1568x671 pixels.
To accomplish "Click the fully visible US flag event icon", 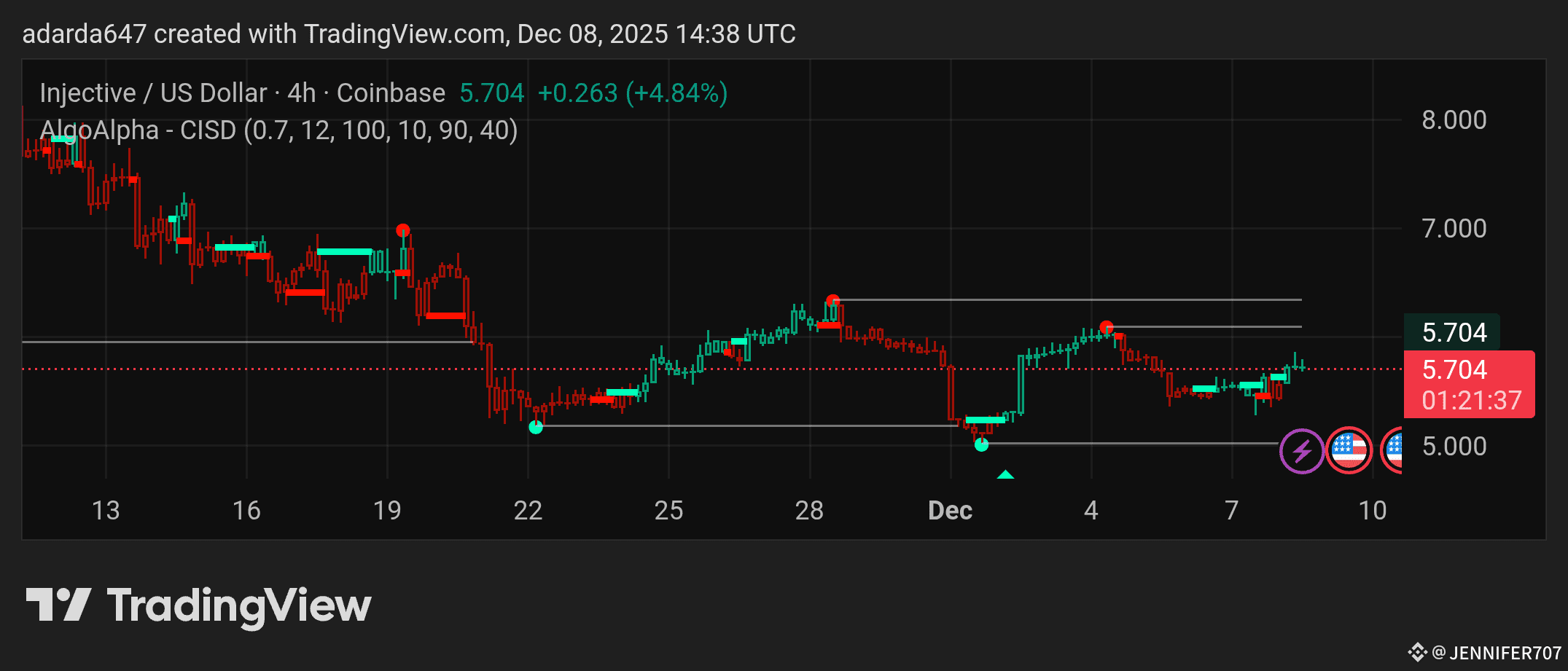I will tap(1349, 450).
